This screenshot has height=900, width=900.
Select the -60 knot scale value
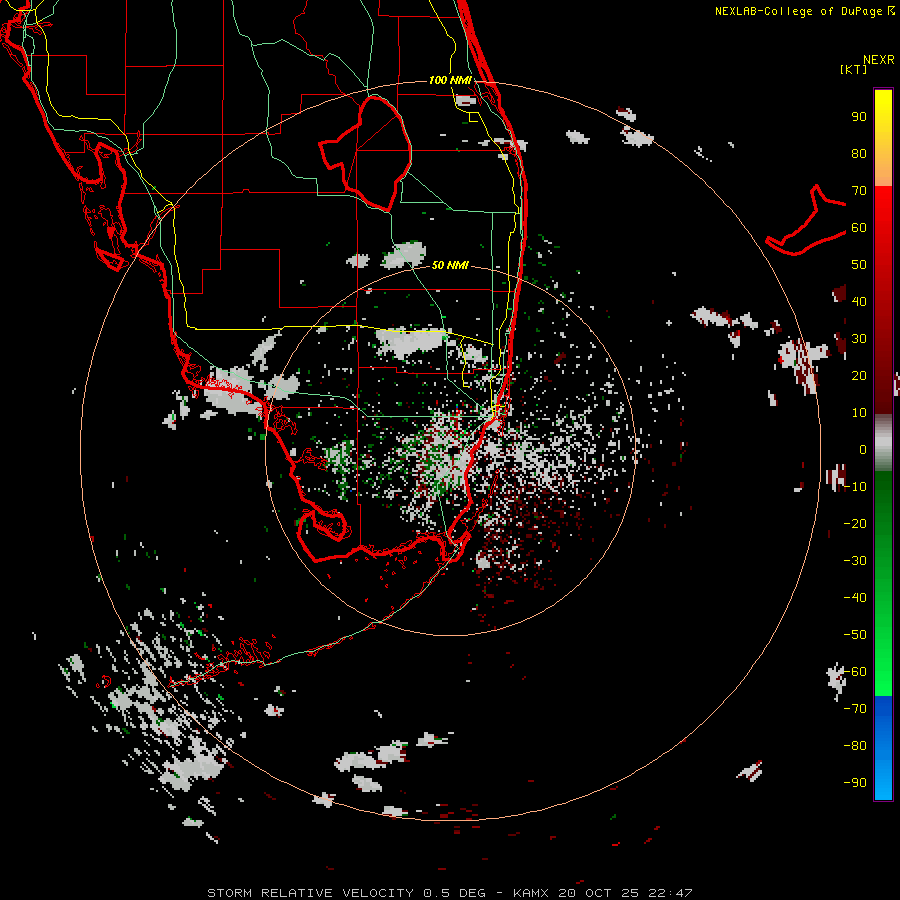coord(855,672)
